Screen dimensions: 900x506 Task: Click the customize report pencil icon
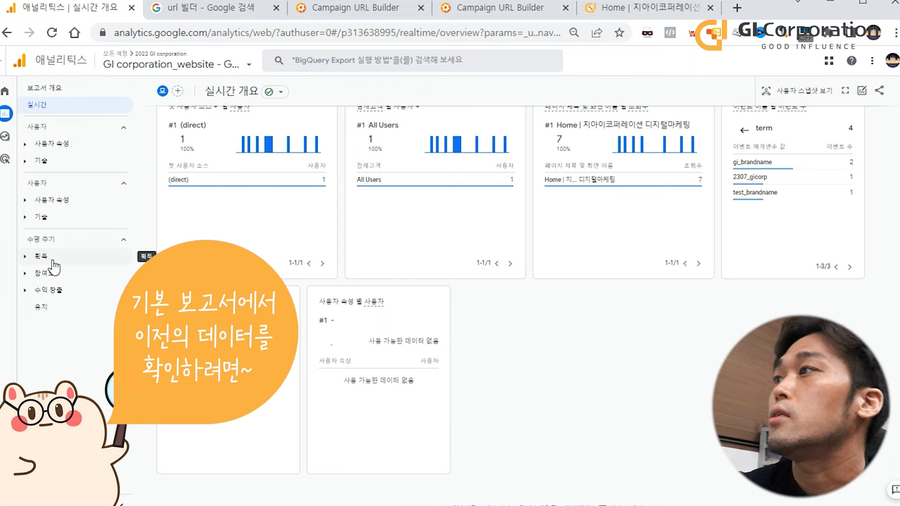click(x=862, y=91)
